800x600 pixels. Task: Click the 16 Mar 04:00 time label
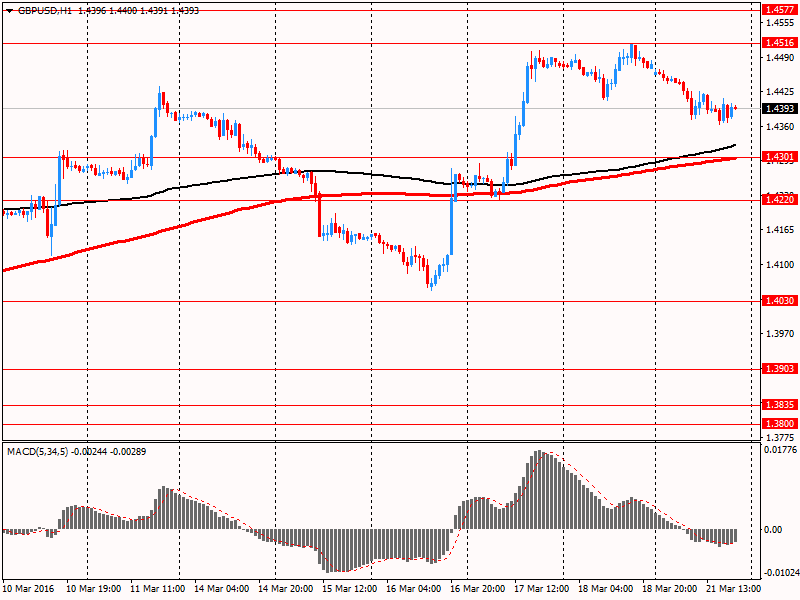click(x=414, y=589)
